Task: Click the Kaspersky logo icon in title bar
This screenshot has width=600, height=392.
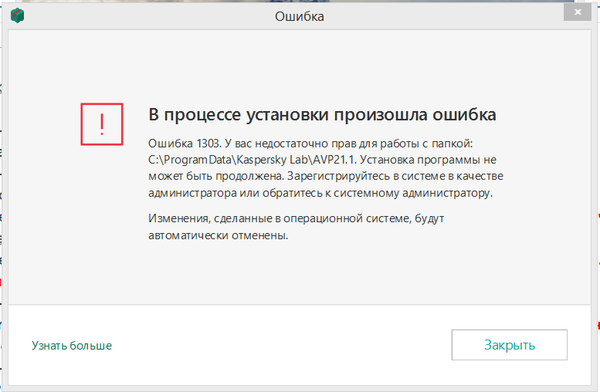Action: [17, 16]
